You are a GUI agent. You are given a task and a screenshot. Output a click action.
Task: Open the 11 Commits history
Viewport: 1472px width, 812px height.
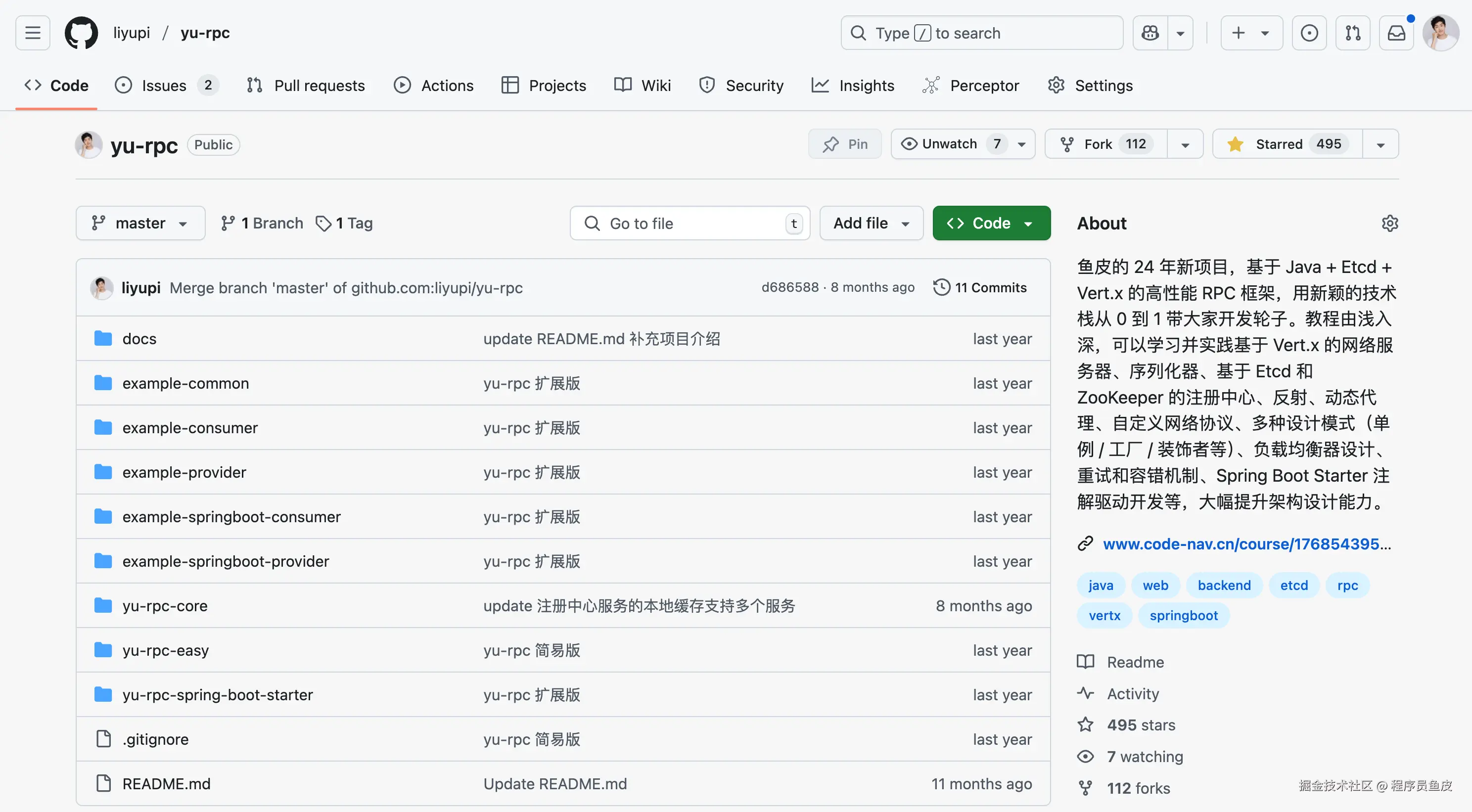coord(980,287)
